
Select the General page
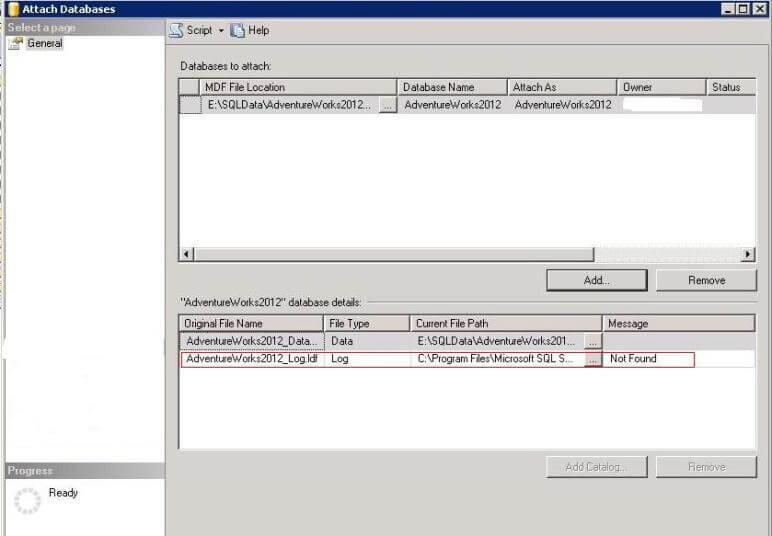(45, 43)
